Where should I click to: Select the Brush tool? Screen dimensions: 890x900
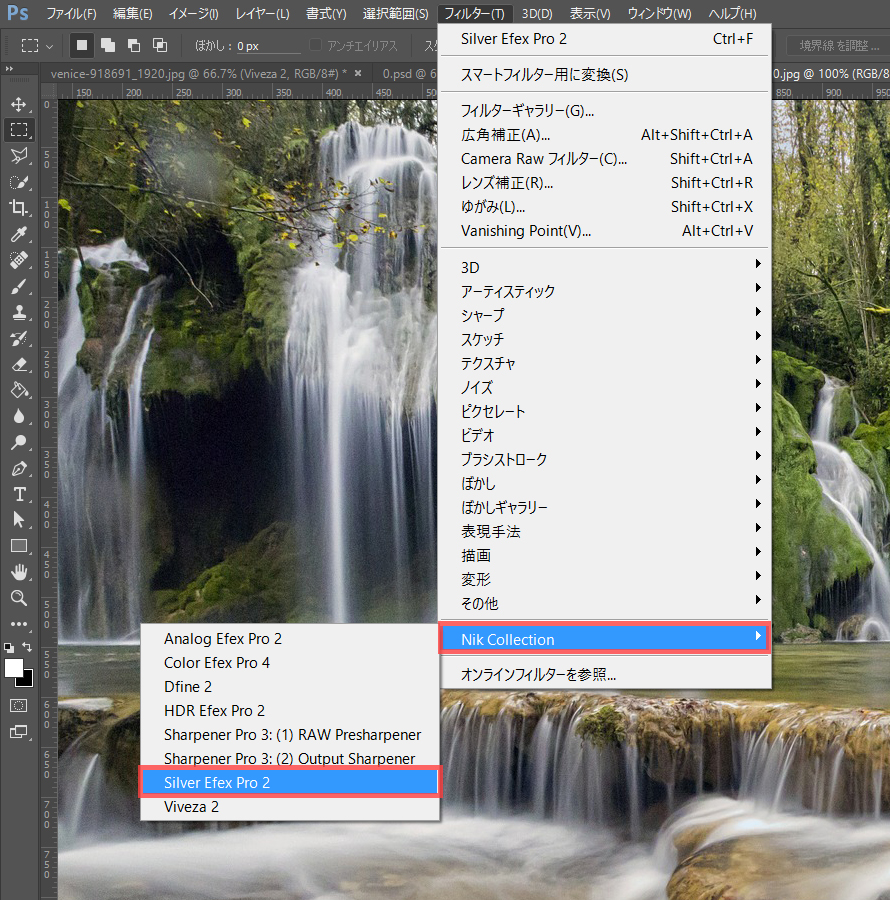point(19,286)
